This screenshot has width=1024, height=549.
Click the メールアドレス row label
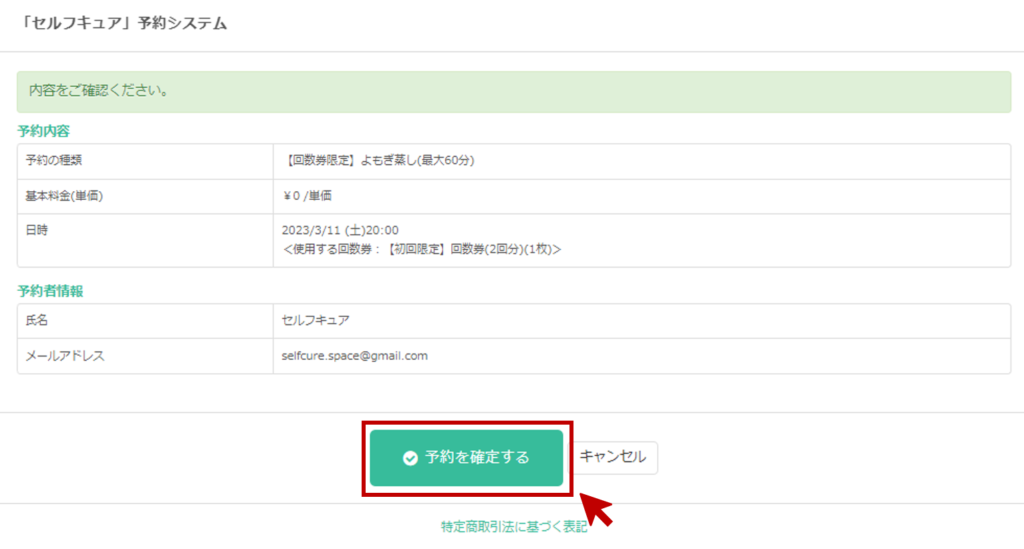[65, 356]
